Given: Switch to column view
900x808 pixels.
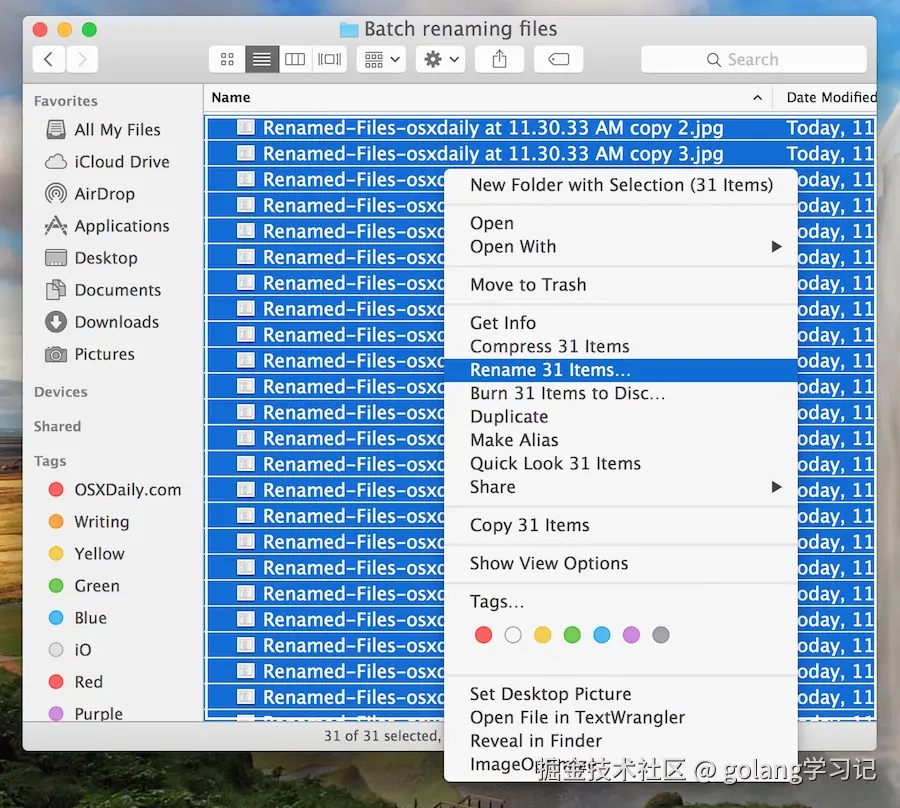Looking at the screenshot, I should [295, 59].
